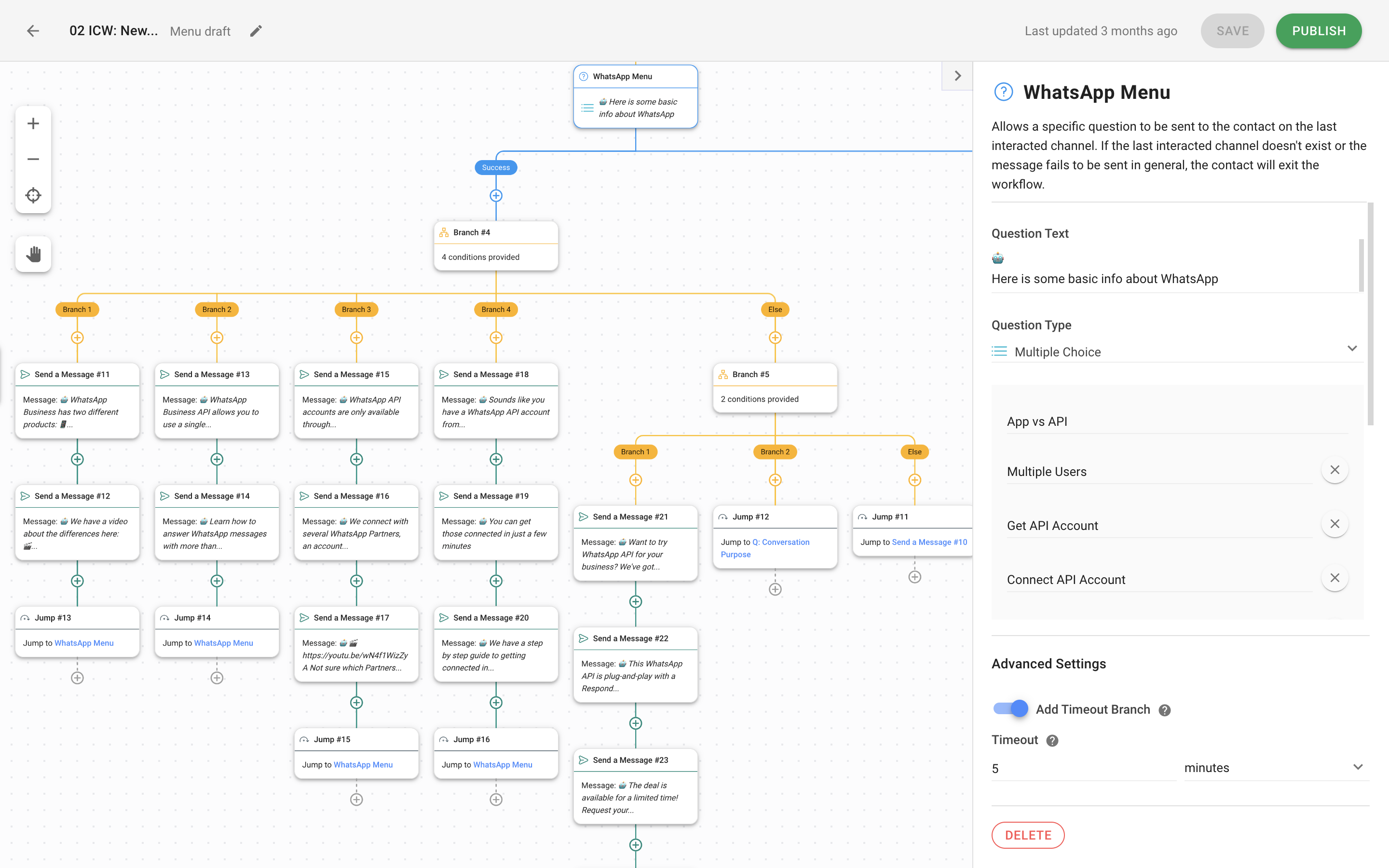Add a step below Success
The image size is (1389, 868).
(x=496, y=196)
